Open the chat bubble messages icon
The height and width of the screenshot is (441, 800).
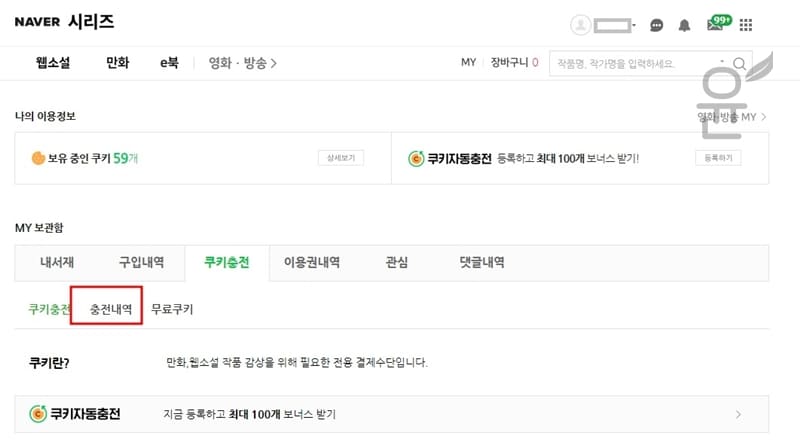pyautogui.click(x=657, y=25)
